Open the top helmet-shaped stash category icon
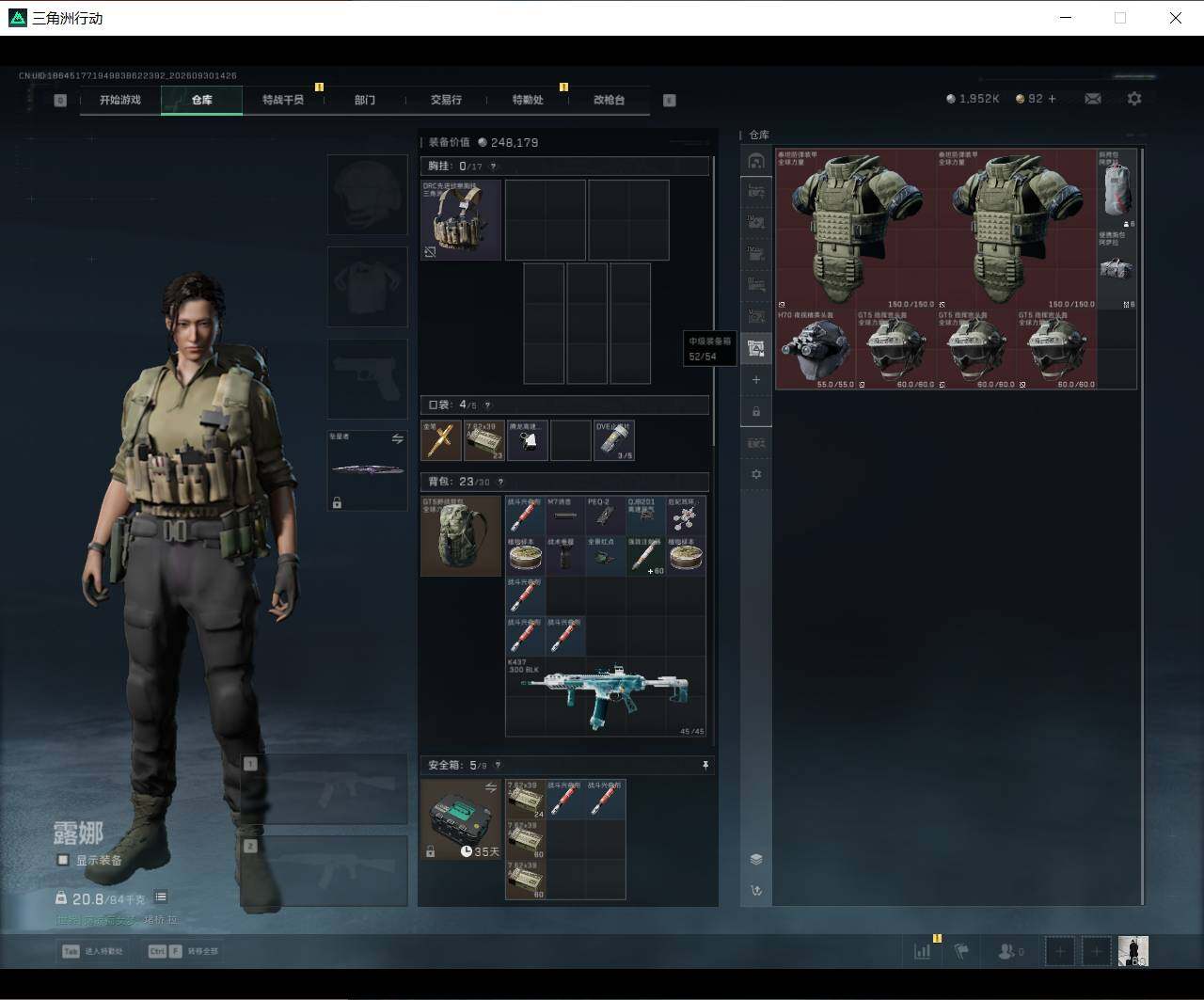This screenshot has width=1204, height=1000. pos(756,161)
